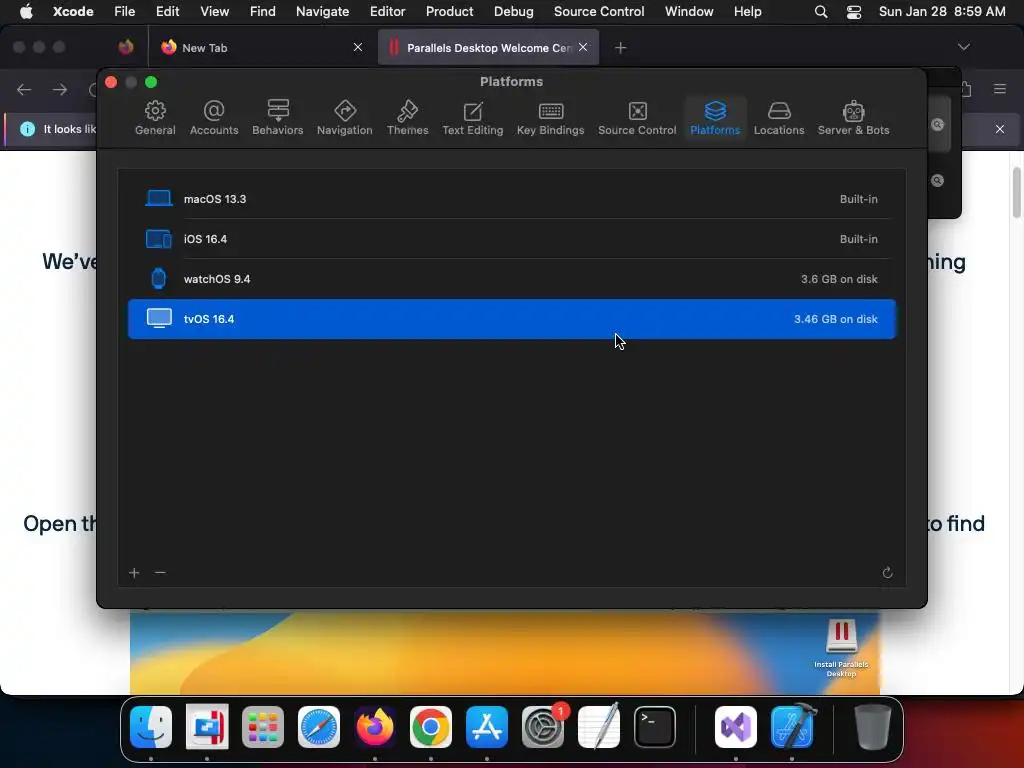The image size is (1024, 768).
Task: Open the Source Control menu
Action: [599, 11]
